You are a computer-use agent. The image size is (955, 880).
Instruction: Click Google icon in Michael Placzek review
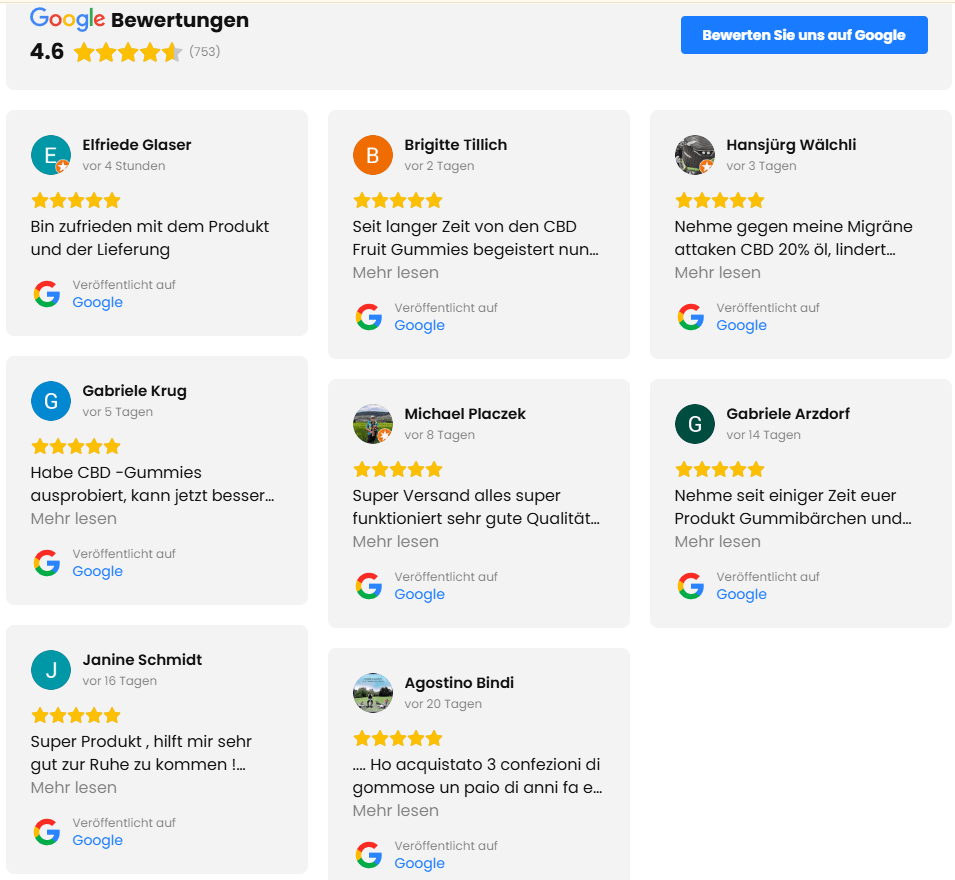click(369, 586)
